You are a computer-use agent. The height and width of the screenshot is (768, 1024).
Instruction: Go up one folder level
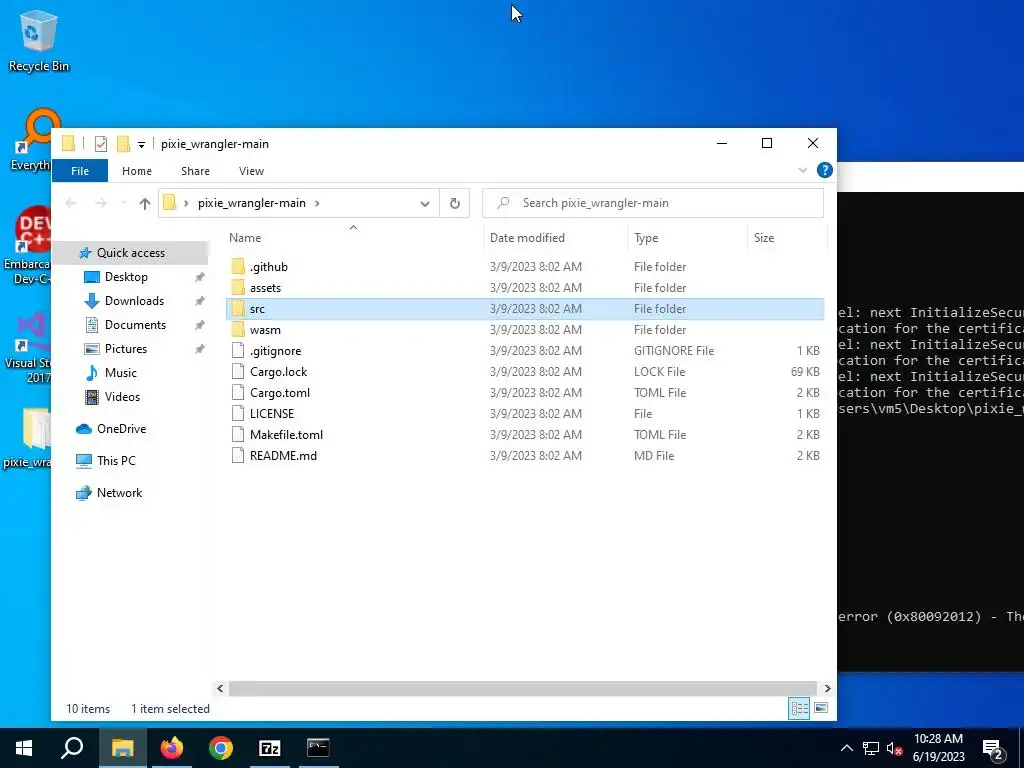145,203
